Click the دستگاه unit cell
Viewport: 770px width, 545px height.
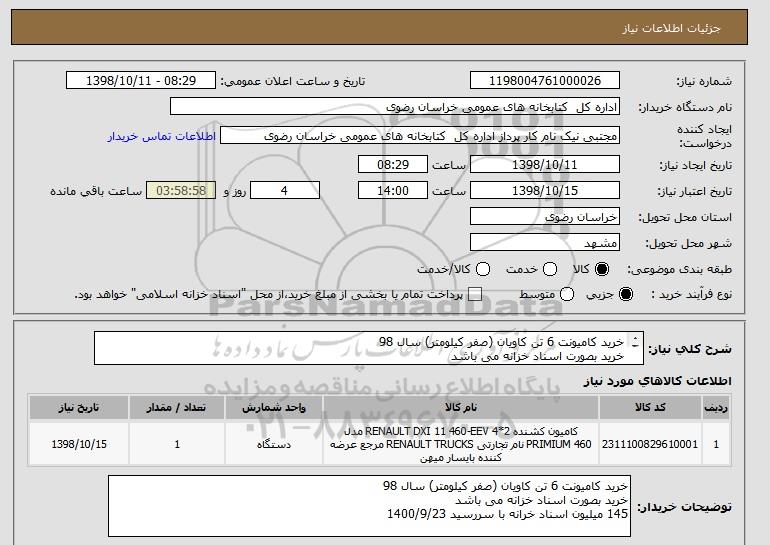tap(274, 444)
